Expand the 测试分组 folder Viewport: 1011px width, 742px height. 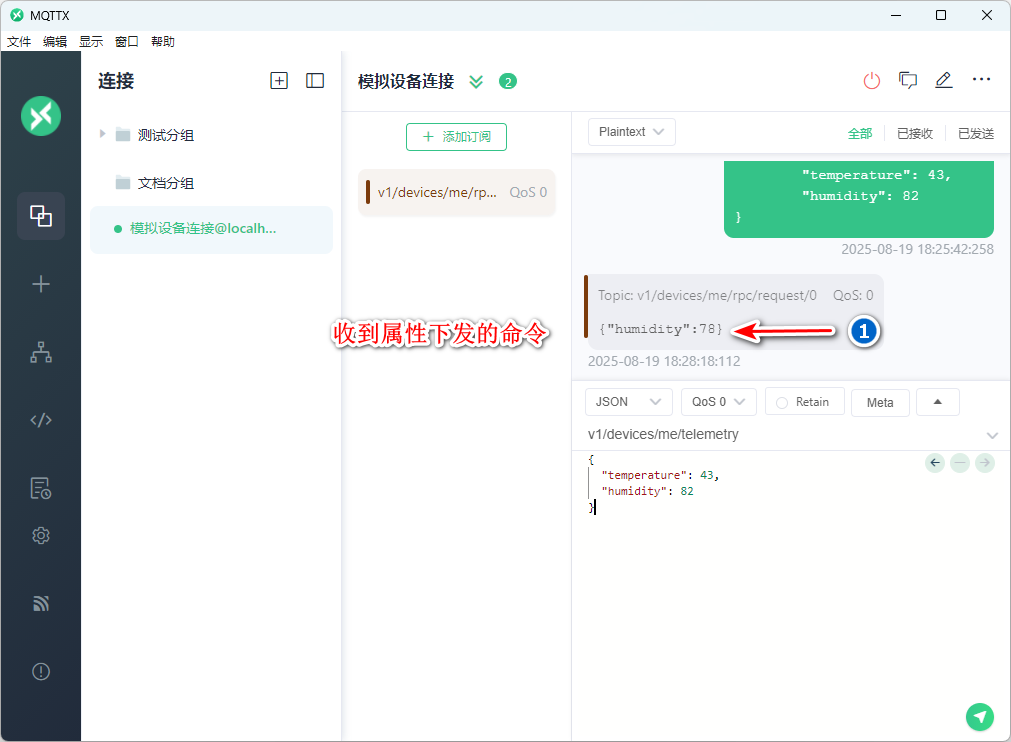coord(102,134)
